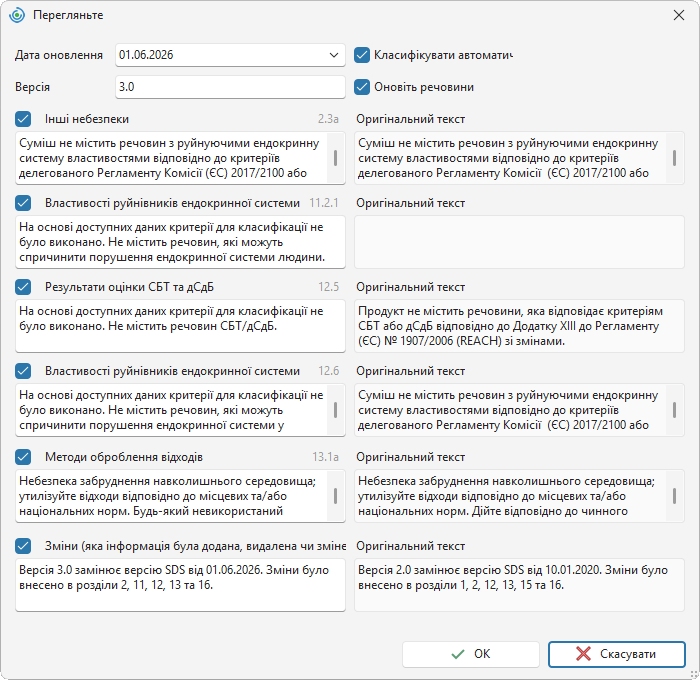Uncheck the Оновіть речовини checkbox
The height and width of the screenshot is (680, 700).
(362, 87)
